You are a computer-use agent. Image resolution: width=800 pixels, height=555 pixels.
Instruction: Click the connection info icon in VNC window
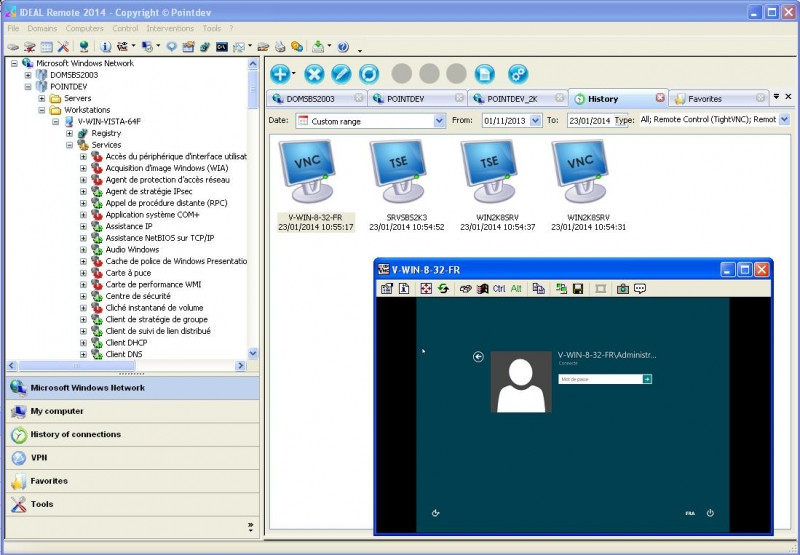coord(404,289)
